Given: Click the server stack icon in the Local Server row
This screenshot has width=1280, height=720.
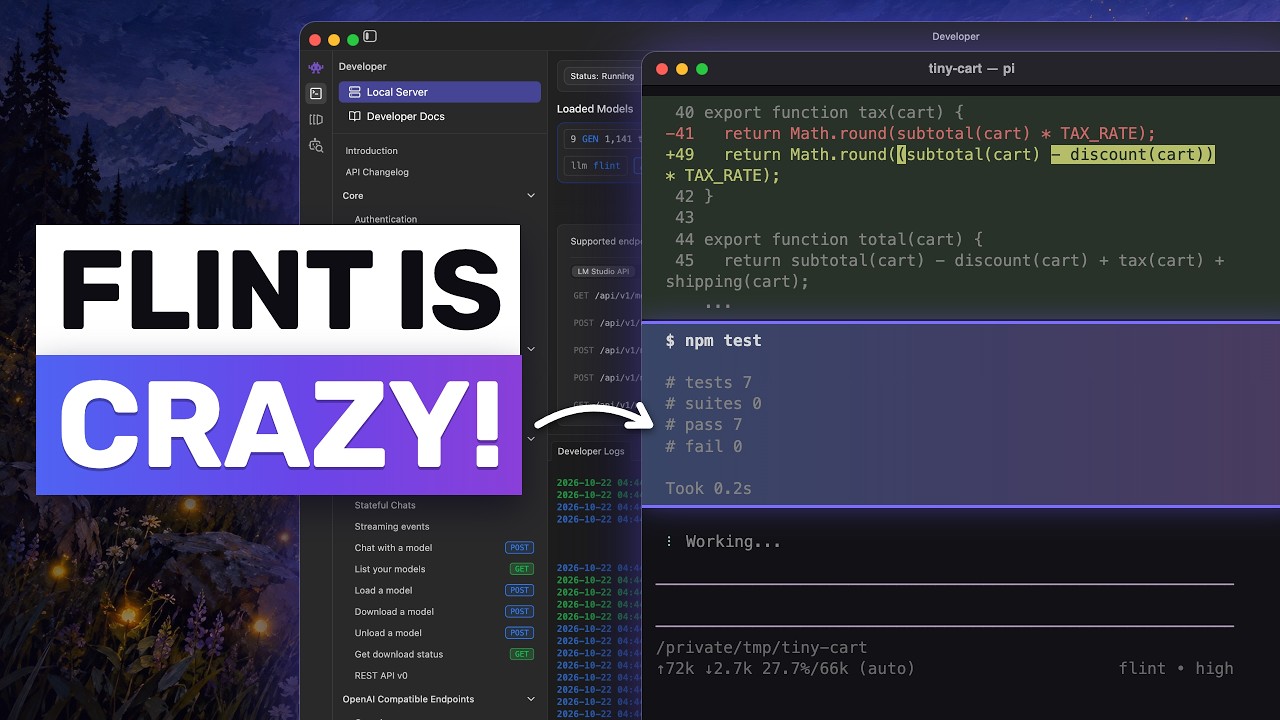Looking at the screenshot, I should pos(354,92).
